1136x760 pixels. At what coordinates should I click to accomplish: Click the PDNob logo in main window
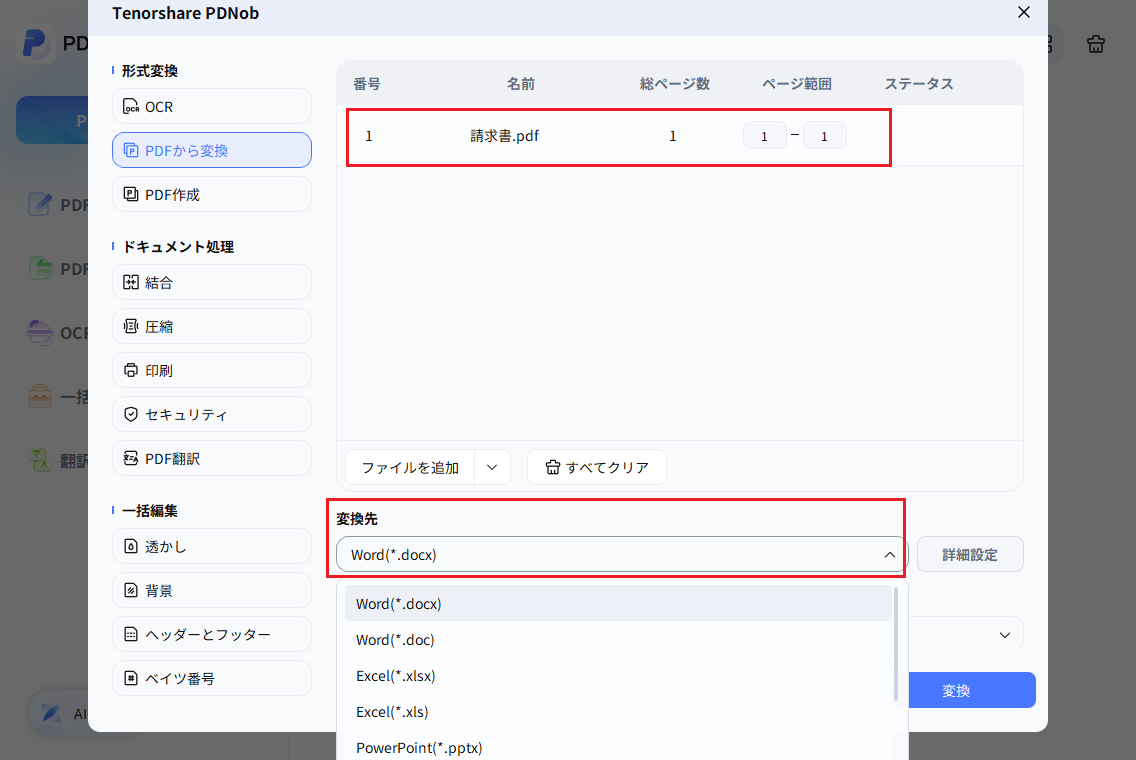(x=35, y=43)
